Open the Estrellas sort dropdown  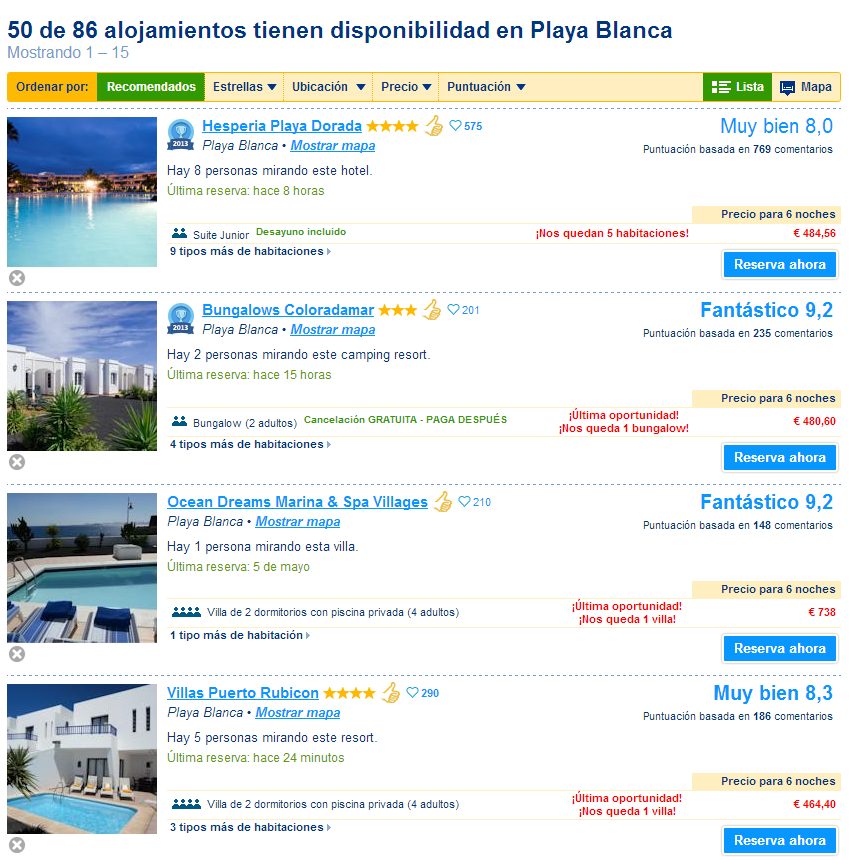244,87
